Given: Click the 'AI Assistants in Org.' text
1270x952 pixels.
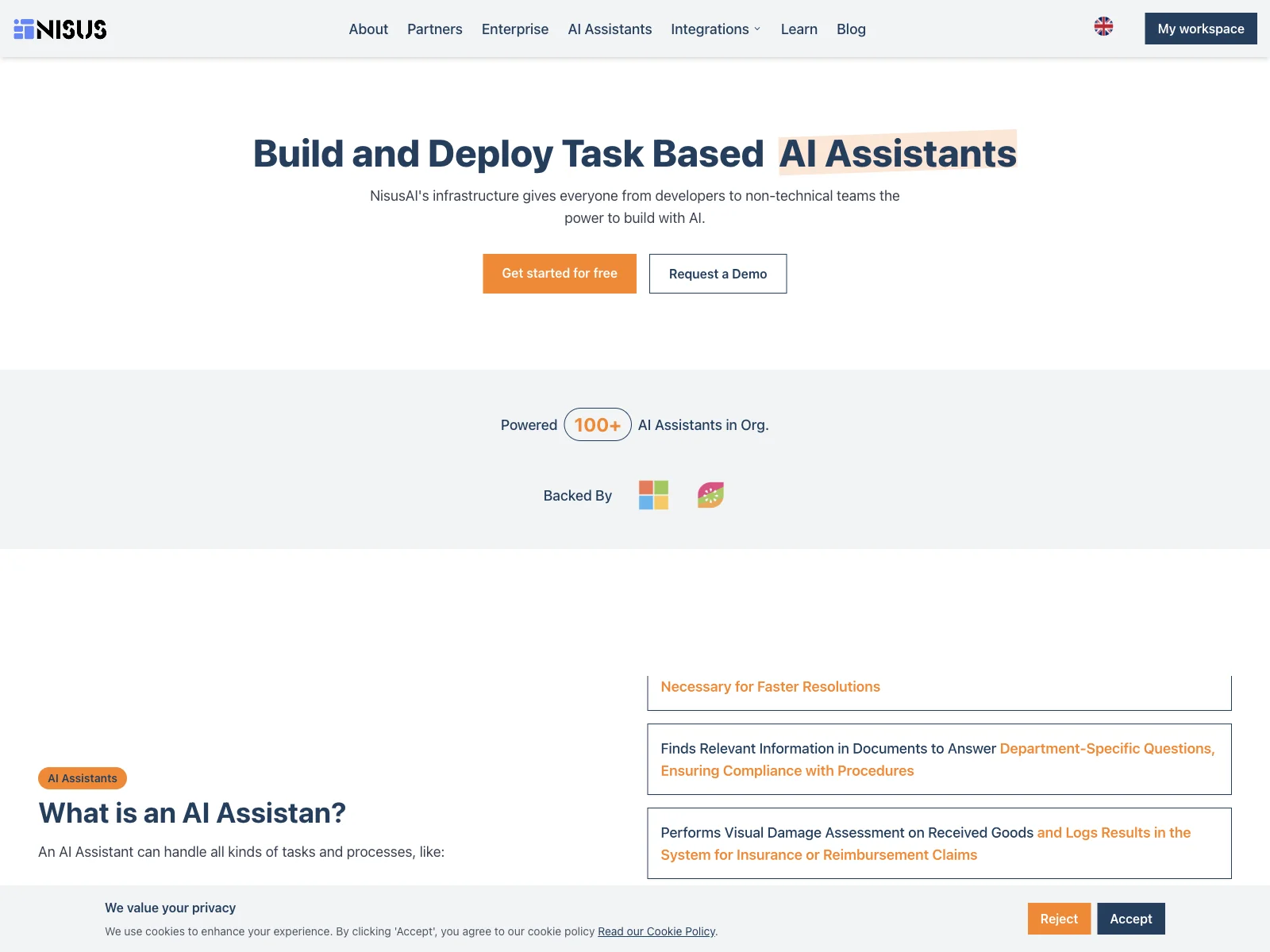Looking at the screenshot, I should point(703,425).
